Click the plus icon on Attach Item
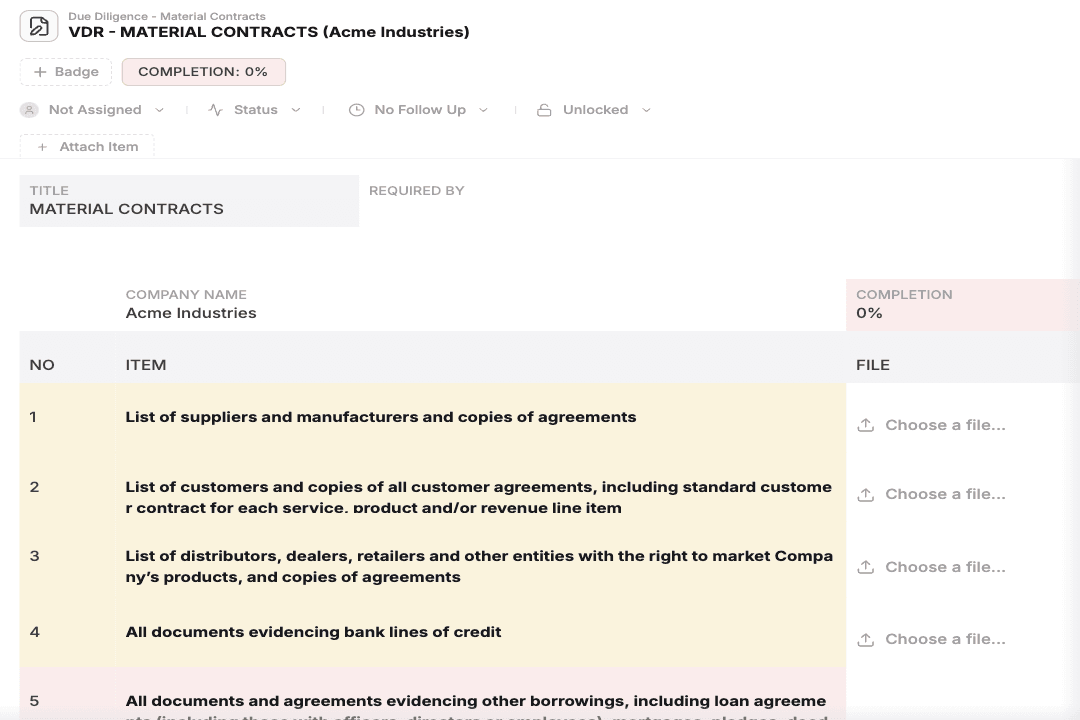Viewport: 1080px width, 720px height. (x=42, y=147)
